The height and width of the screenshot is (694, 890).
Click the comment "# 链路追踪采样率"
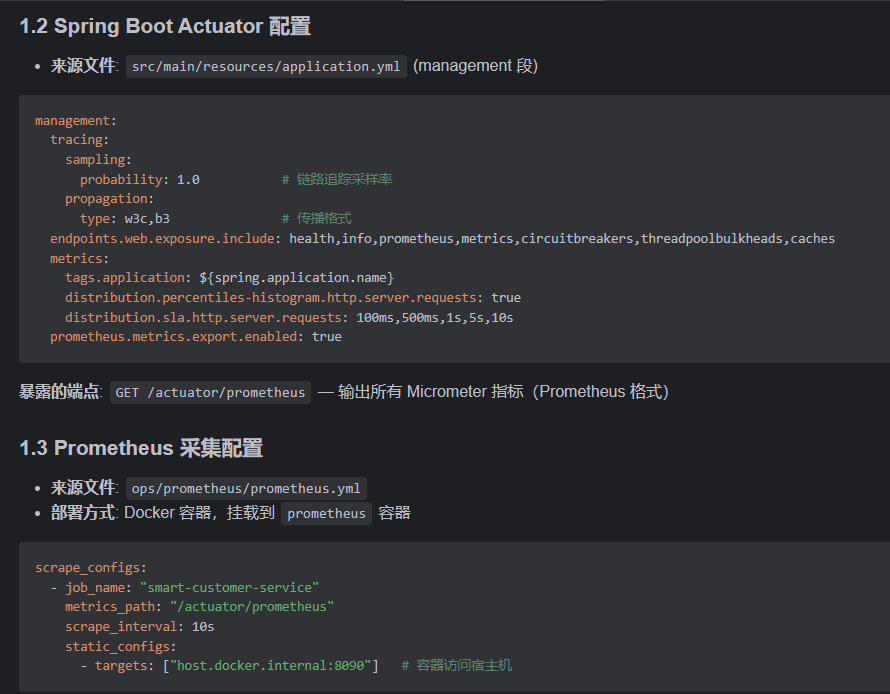337,179
